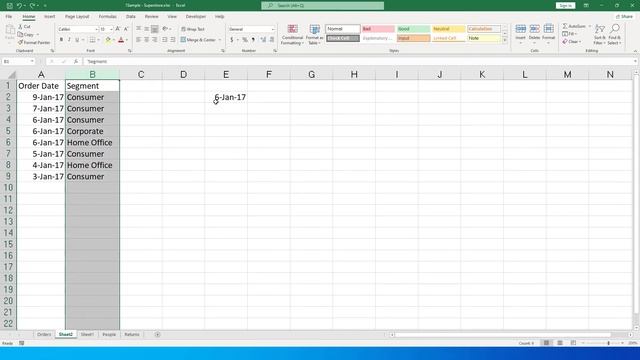
Task: Click Undo arrow in title bar
Action: (x=19, y=6)
